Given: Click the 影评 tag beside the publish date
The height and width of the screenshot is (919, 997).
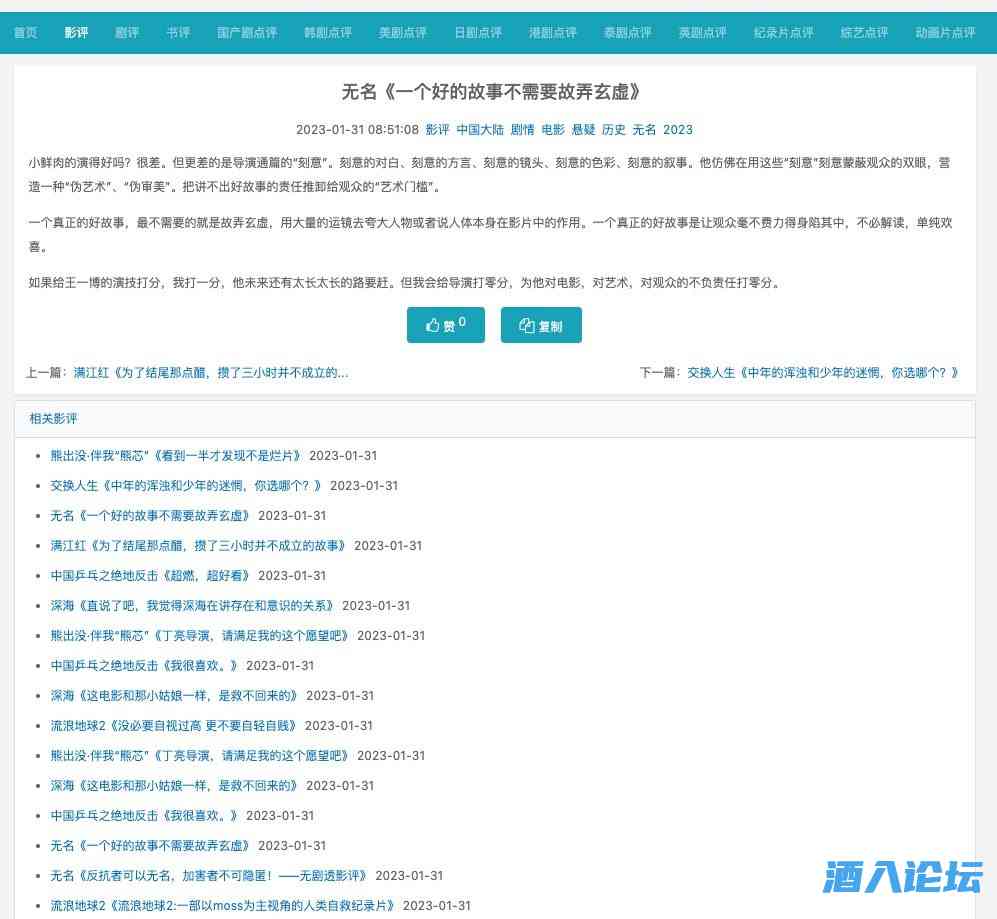Looking at the screenshot, I should point(437,130).
